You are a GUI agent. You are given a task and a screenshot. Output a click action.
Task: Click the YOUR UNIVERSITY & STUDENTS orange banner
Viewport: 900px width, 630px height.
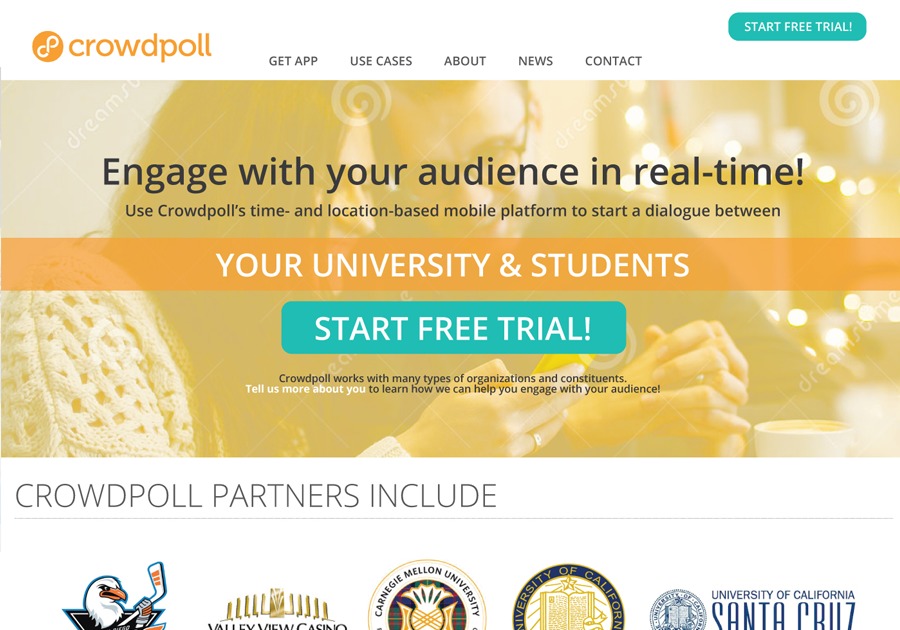pos(450,265)
